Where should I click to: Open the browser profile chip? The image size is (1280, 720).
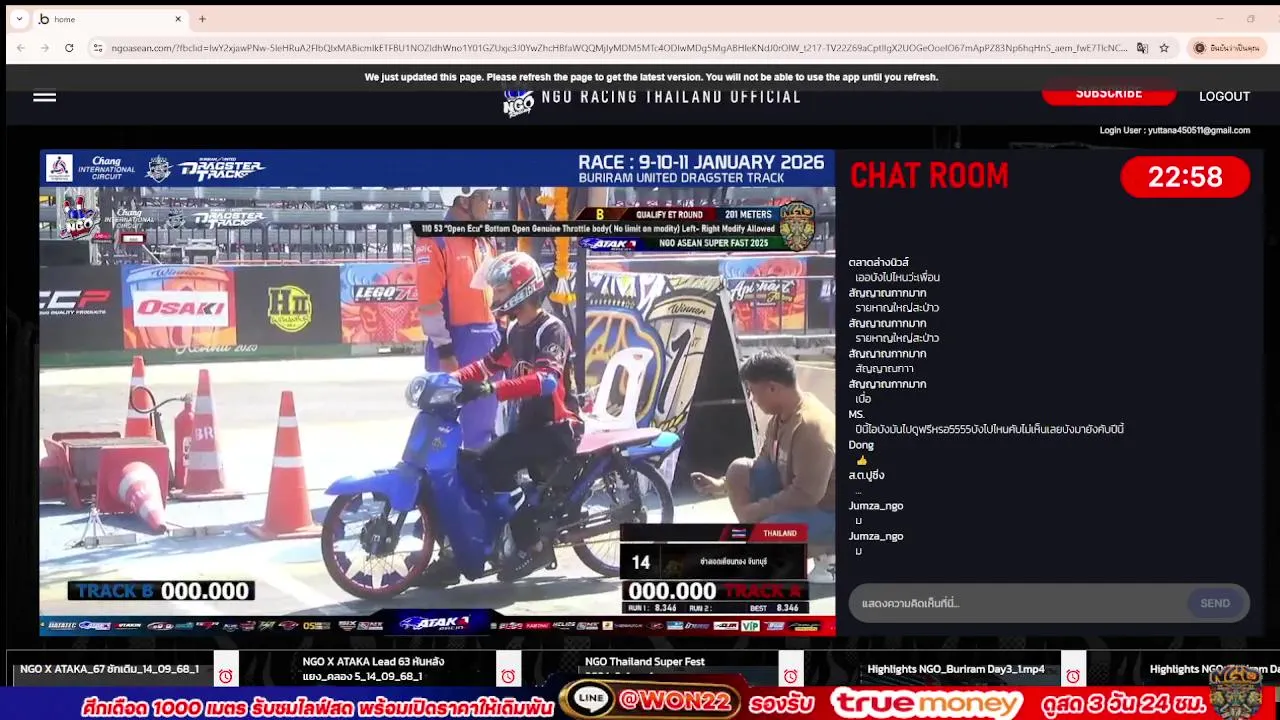tap(1227, 48)
